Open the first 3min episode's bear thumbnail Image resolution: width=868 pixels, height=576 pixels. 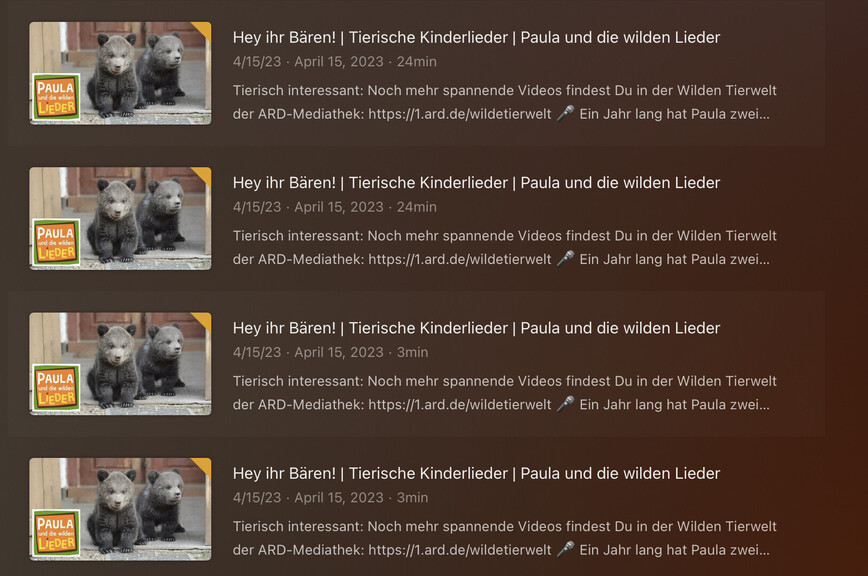point(120,364)
